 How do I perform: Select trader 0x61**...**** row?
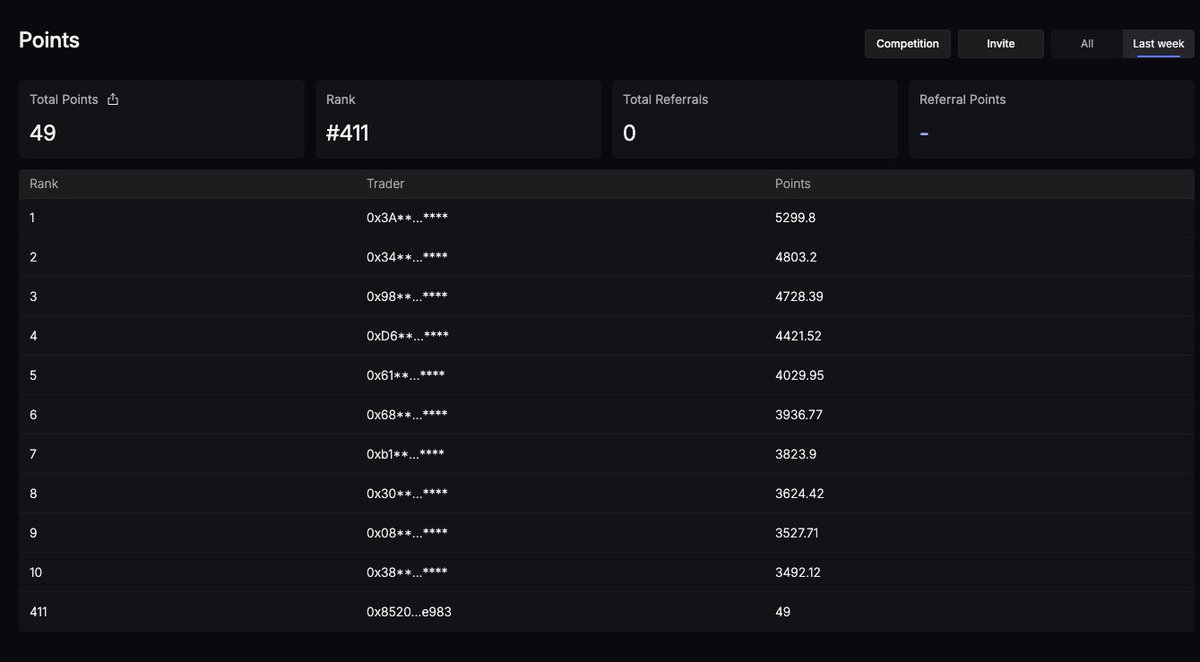pyautogui.click(x=606, y=375)
